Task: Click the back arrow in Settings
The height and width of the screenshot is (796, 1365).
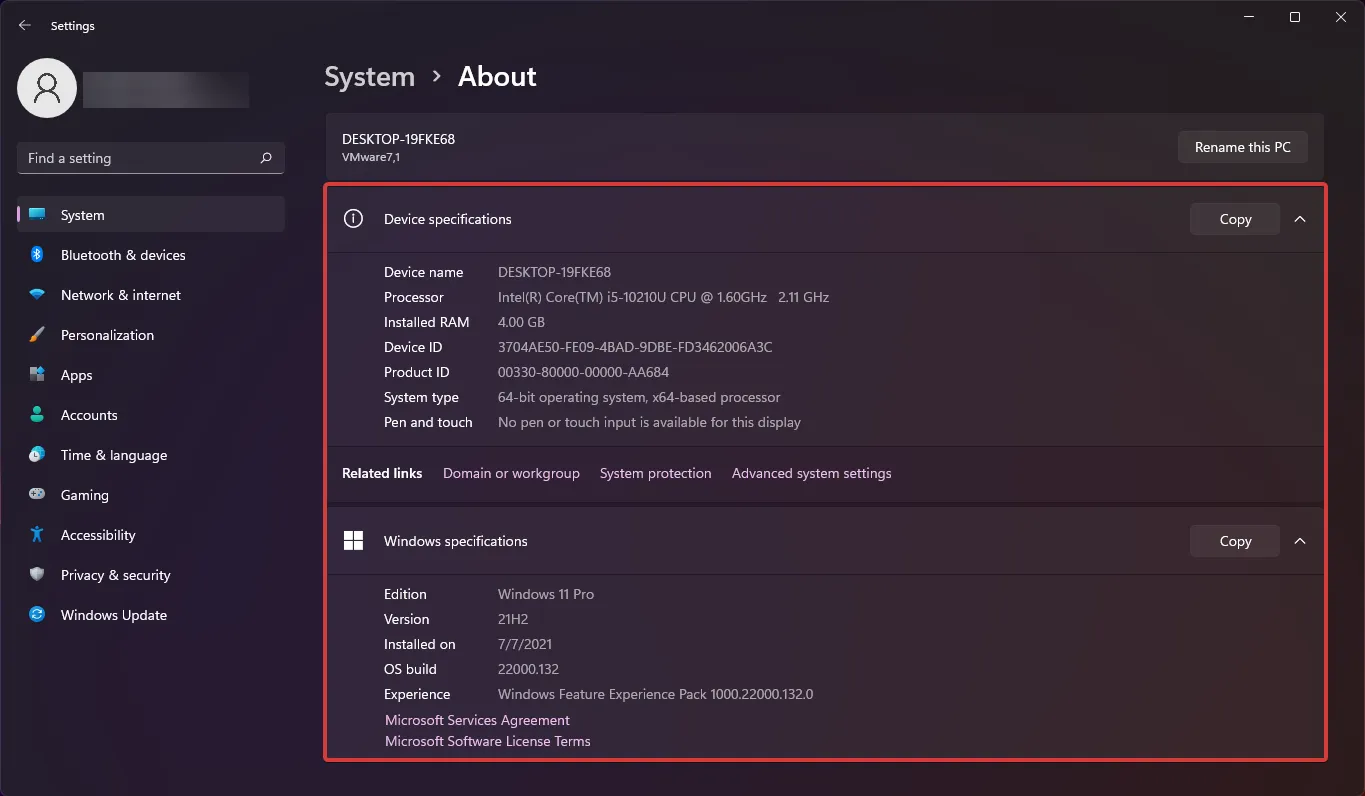Action: 25,26
